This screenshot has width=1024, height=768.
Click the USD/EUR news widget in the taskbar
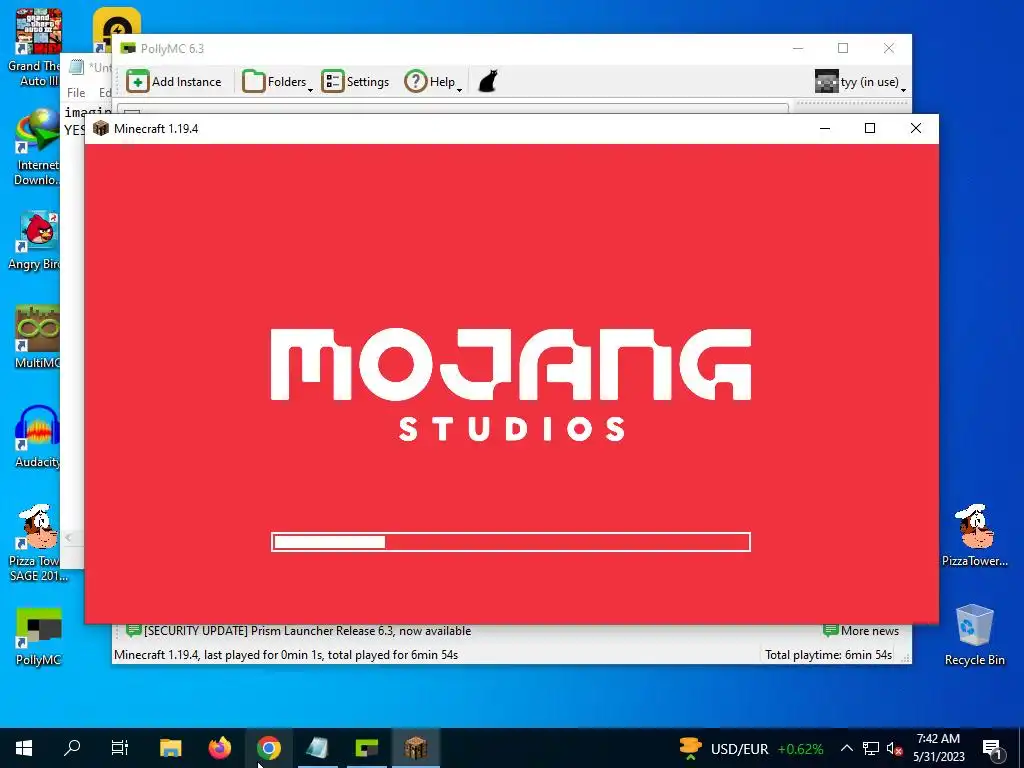pyautogui.click(x=751, y=748)
